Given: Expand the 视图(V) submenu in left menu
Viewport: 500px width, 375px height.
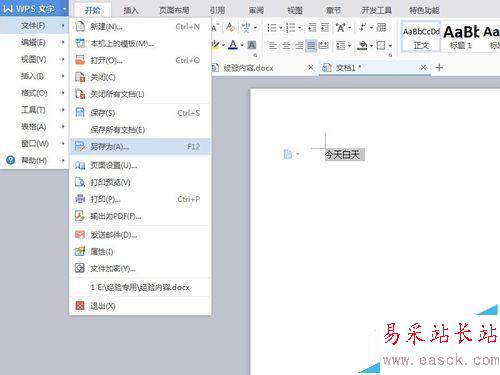Looking at the screenshot, I should click(34, 59).
